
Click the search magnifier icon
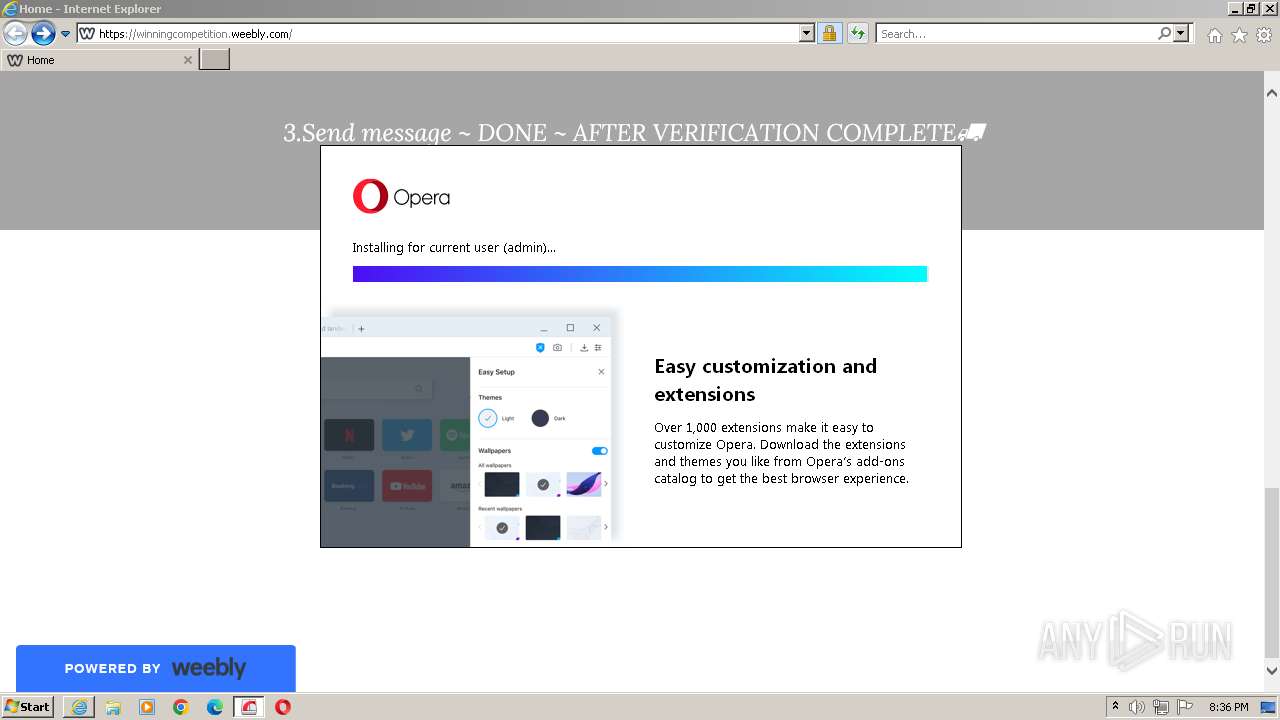(1164, 34)
